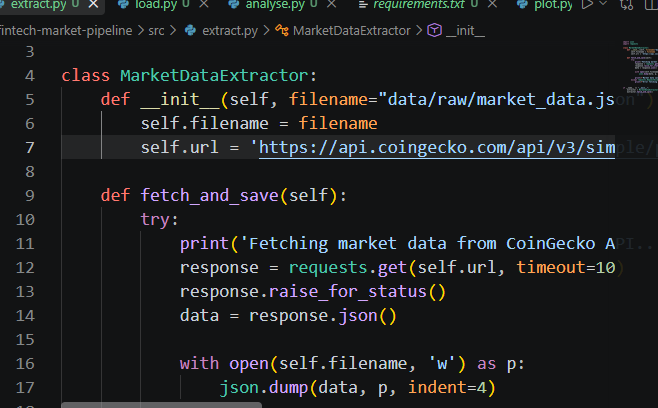Screen dimensions: 658x408
Task: Click 'open' function on line 16
Action: pos(249,364)
